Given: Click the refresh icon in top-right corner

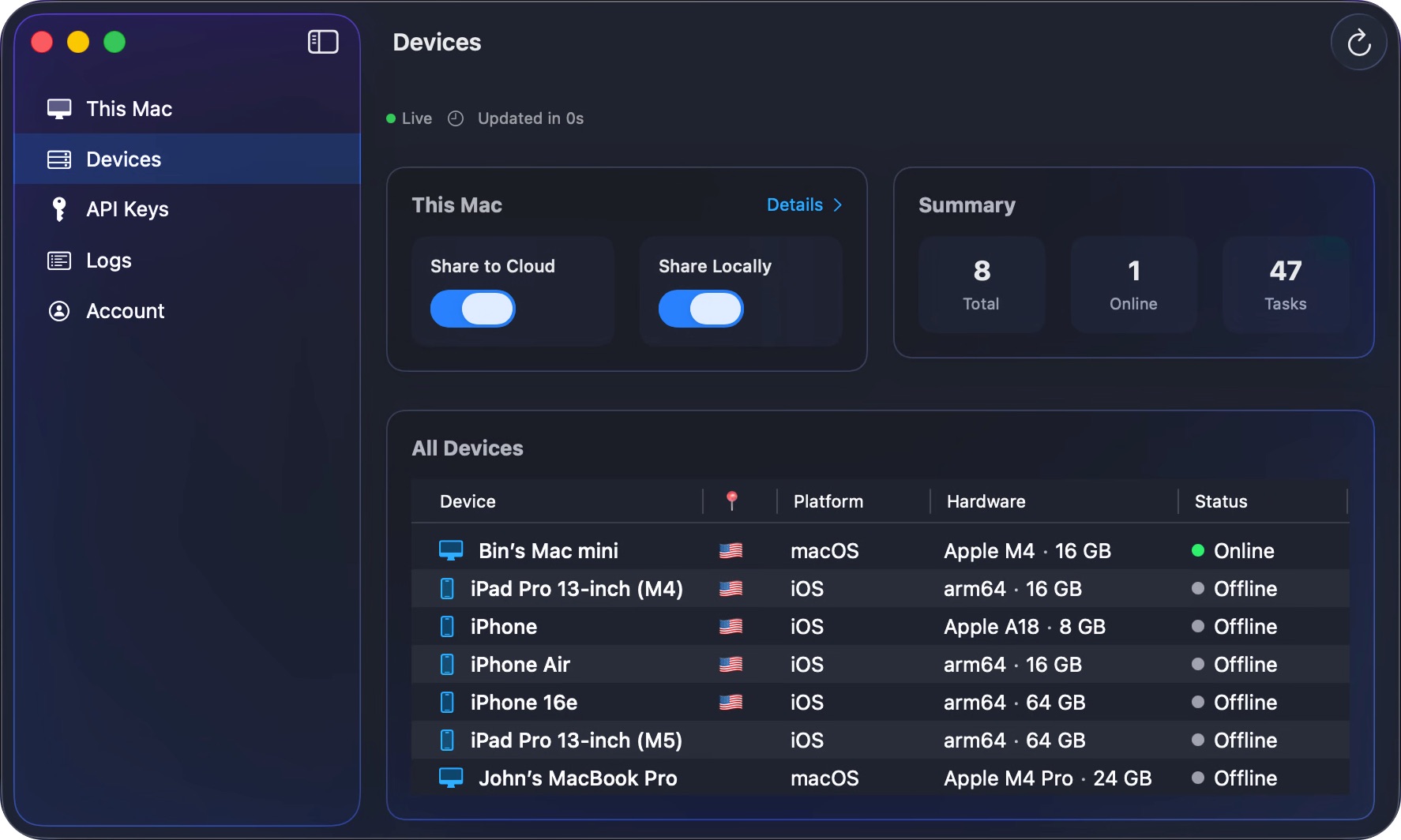Looking at the screenshot, I should [1359, 42].
